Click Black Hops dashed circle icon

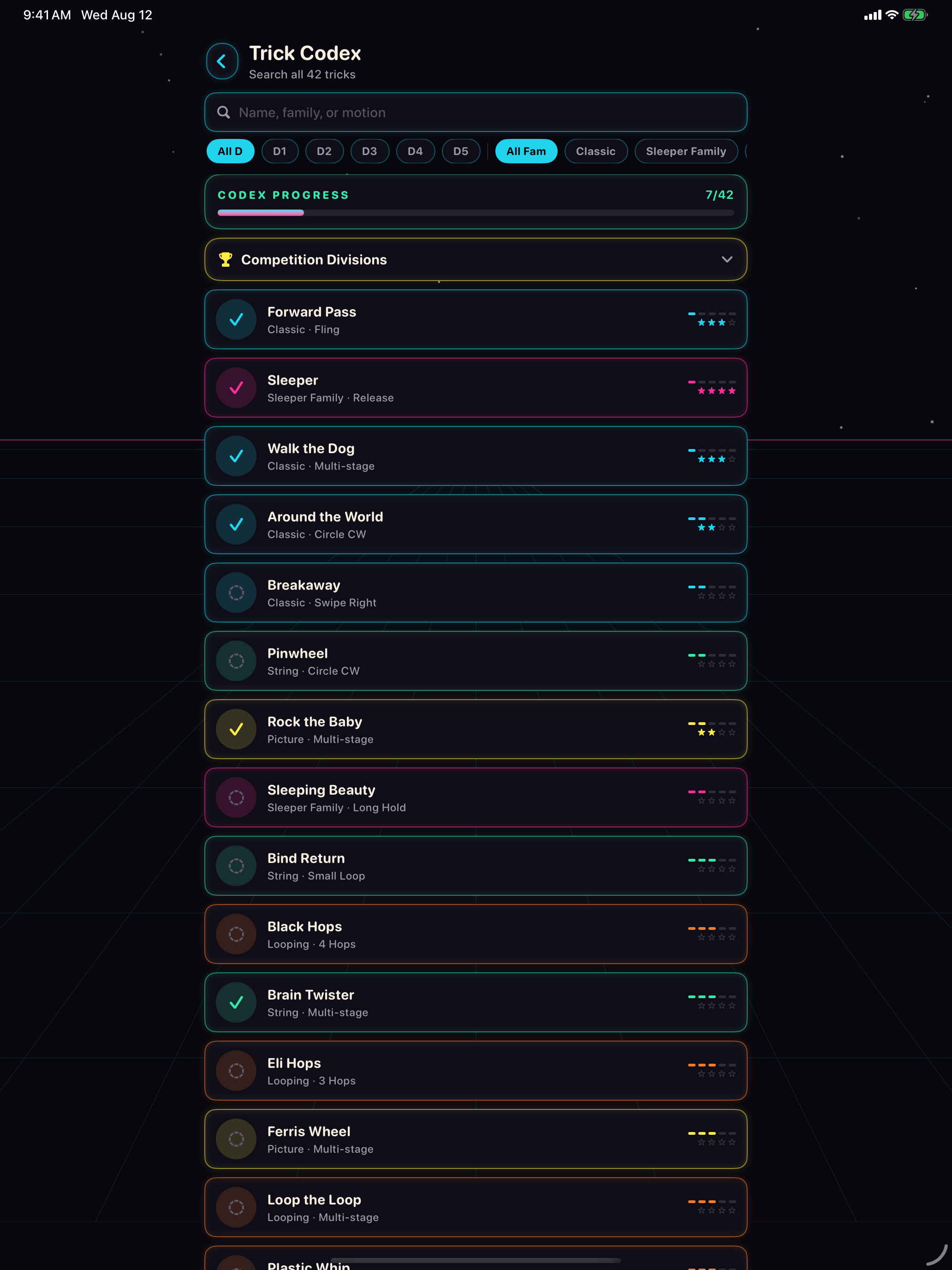(237, 934)
